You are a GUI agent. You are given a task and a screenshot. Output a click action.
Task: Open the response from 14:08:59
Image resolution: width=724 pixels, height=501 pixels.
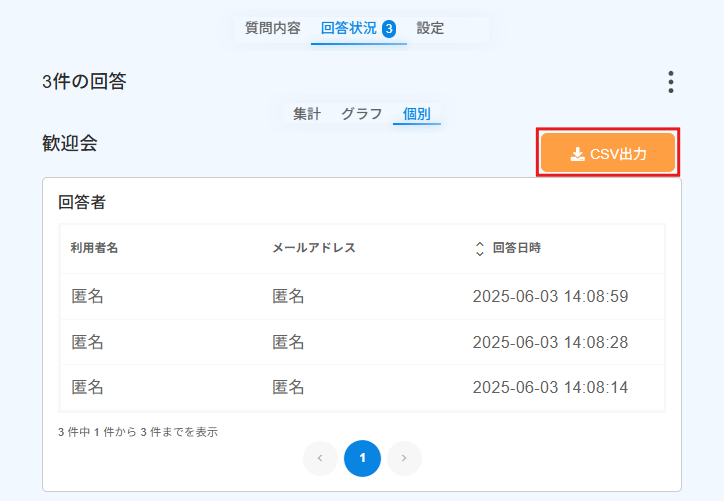click(362, 296)
